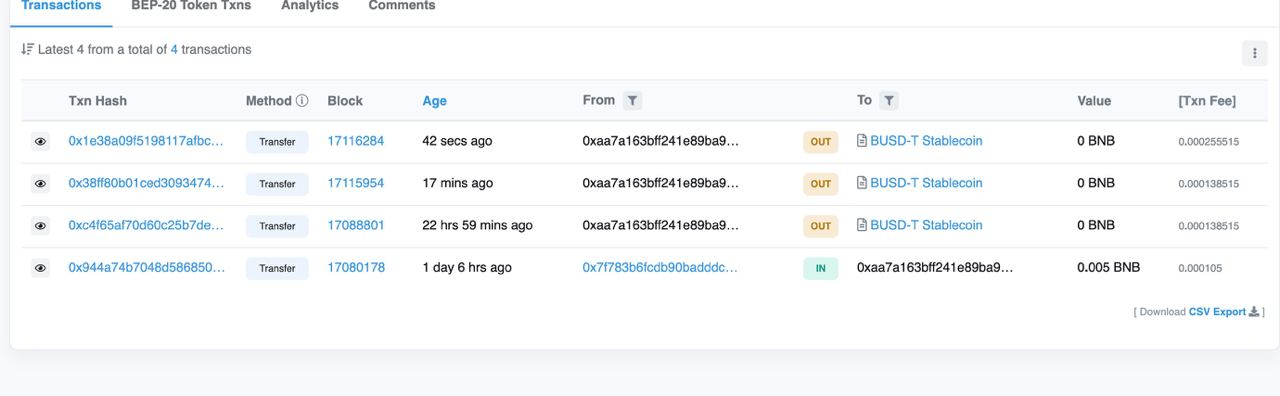Select From address in block 17115954 row
Viewport: 1280px width, 396px height.
click(x=660, y=183)
